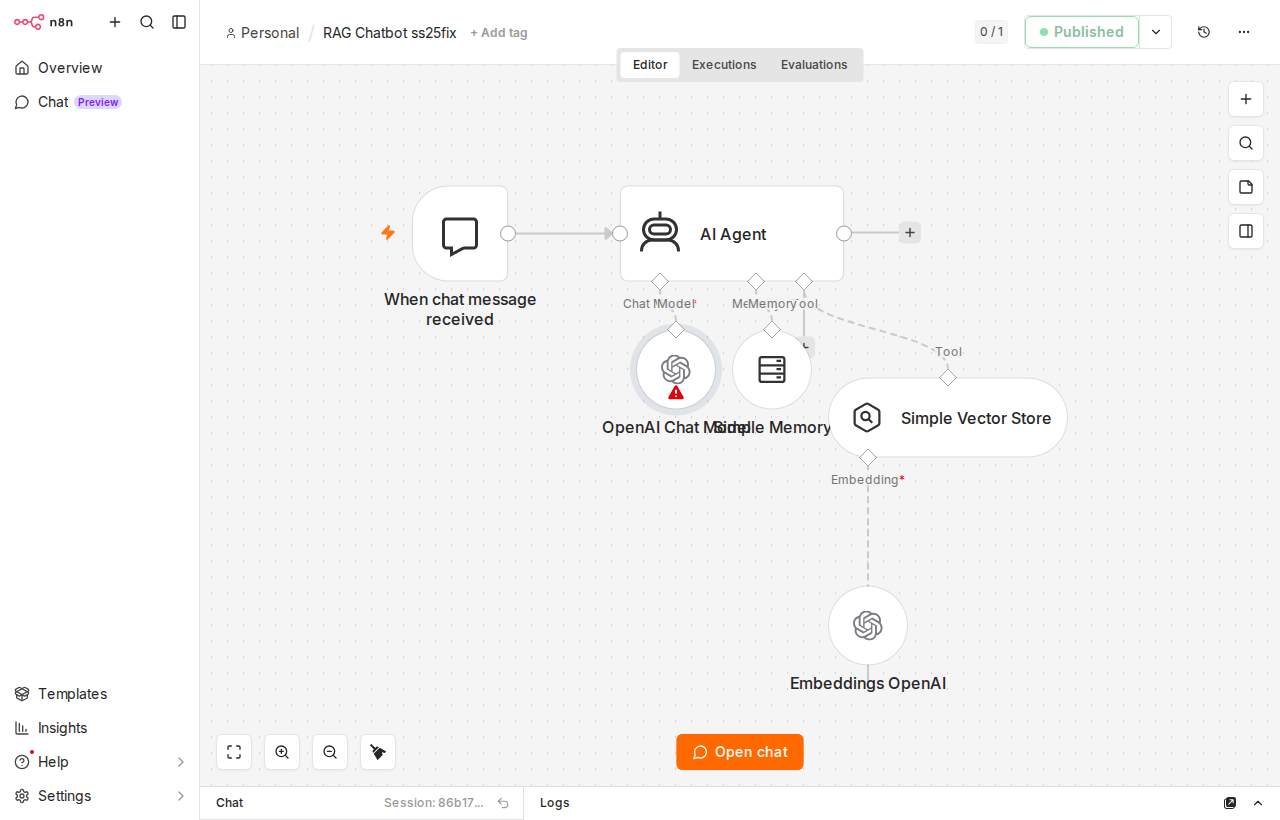
Task: Expand the Help menu
Action: click(100, 762)
